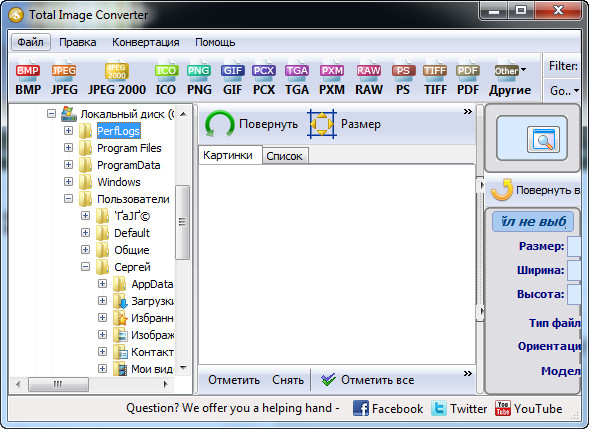Image resolution: width=589 pixels, height=429 pixels.
Task: Click the folder tree vertical scrollbar thumb
Action: [183, 222]
